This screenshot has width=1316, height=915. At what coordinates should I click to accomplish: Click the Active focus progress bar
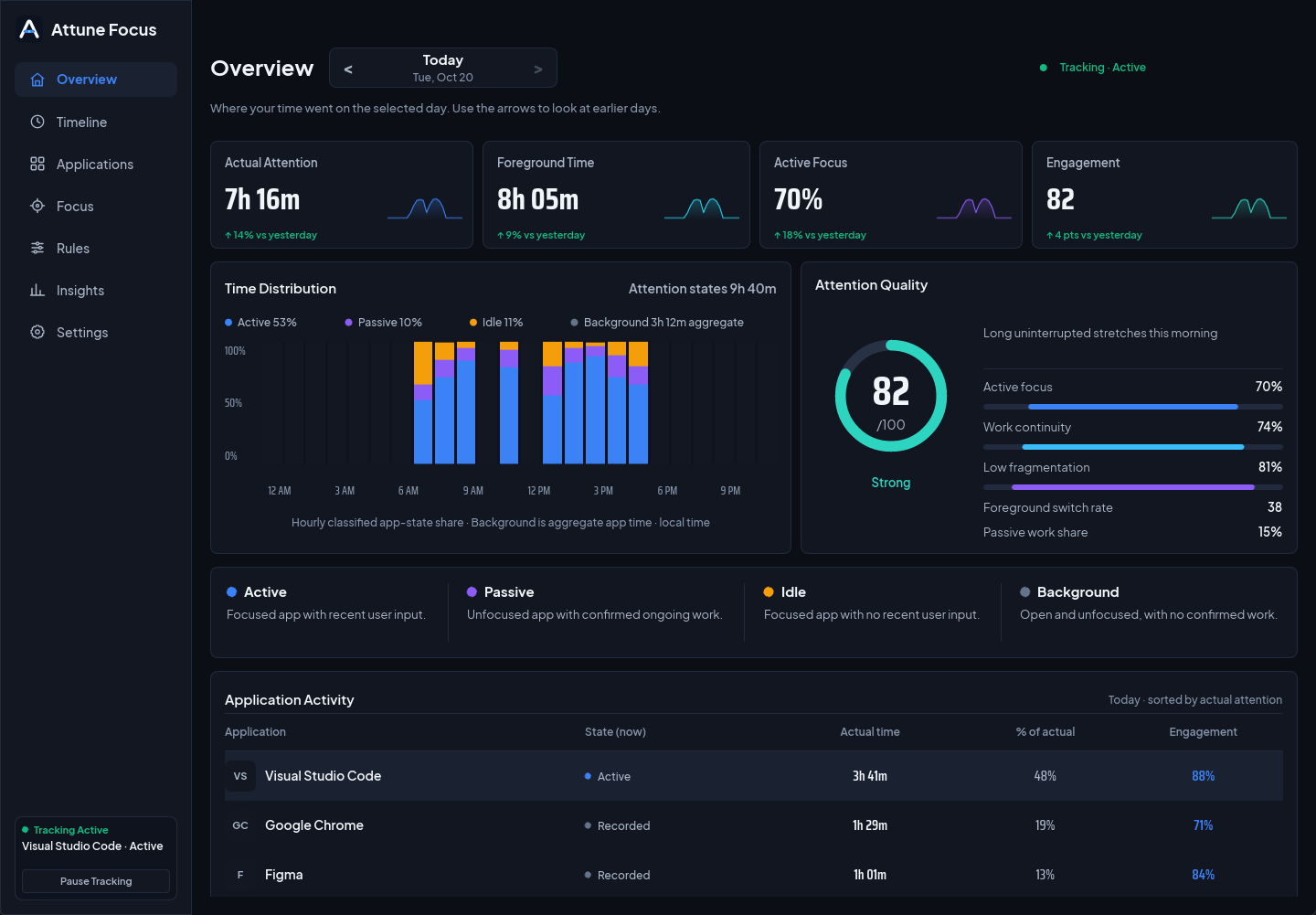[x=1133, y=407]
